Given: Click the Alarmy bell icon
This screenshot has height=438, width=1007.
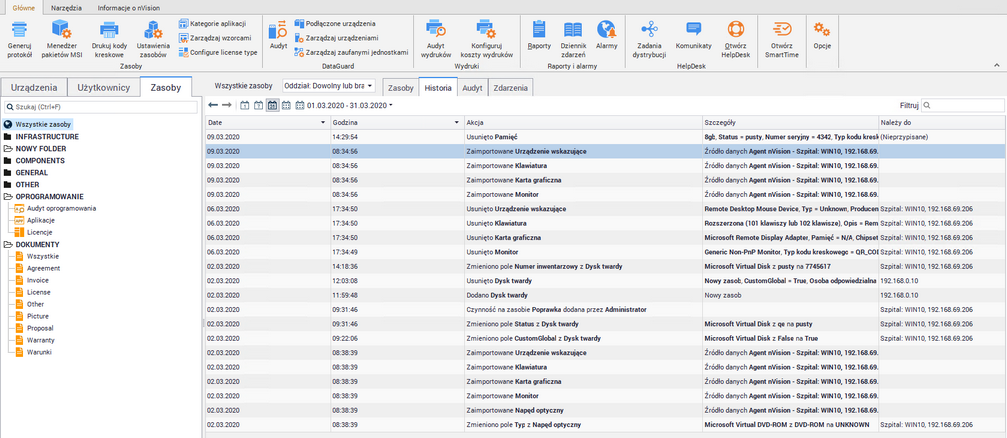Looking at the screenshot, I should 607,30.
